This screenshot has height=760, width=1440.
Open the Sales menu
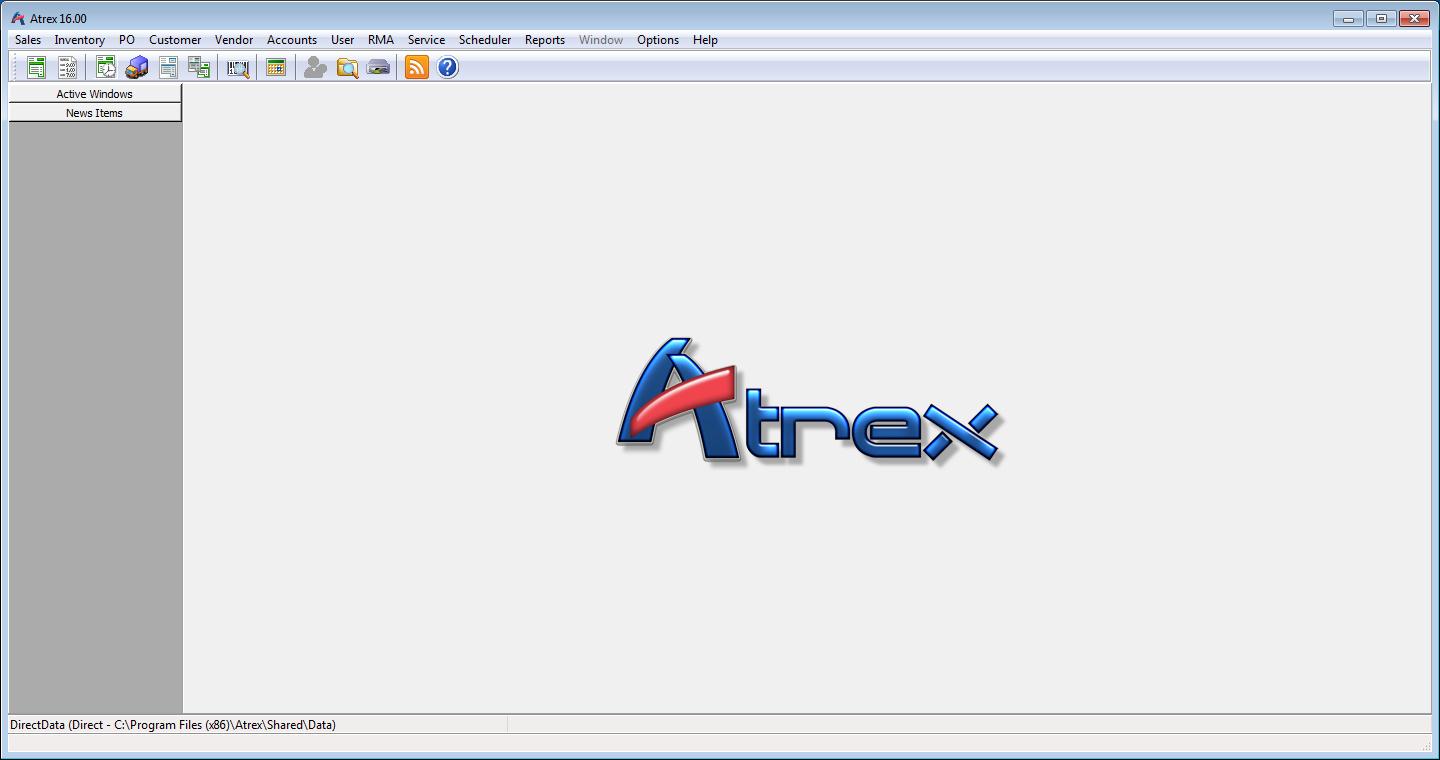27,39
